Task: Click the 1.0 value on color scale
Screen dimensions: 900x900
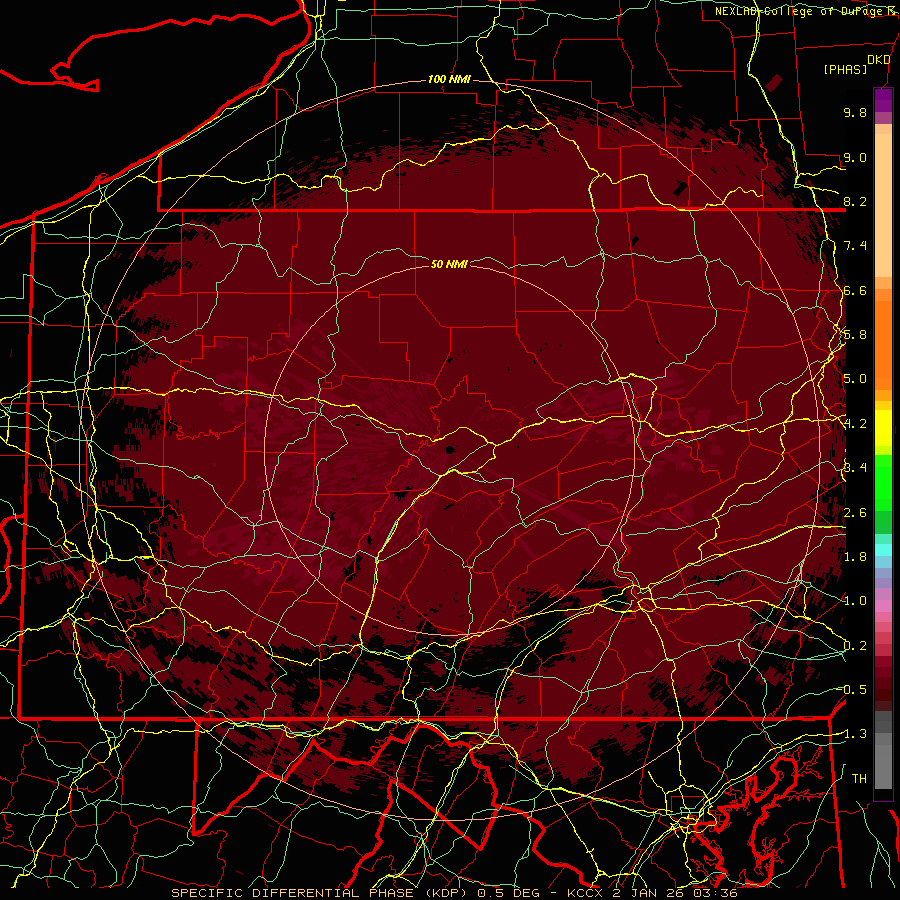Action: coord(855,600)
